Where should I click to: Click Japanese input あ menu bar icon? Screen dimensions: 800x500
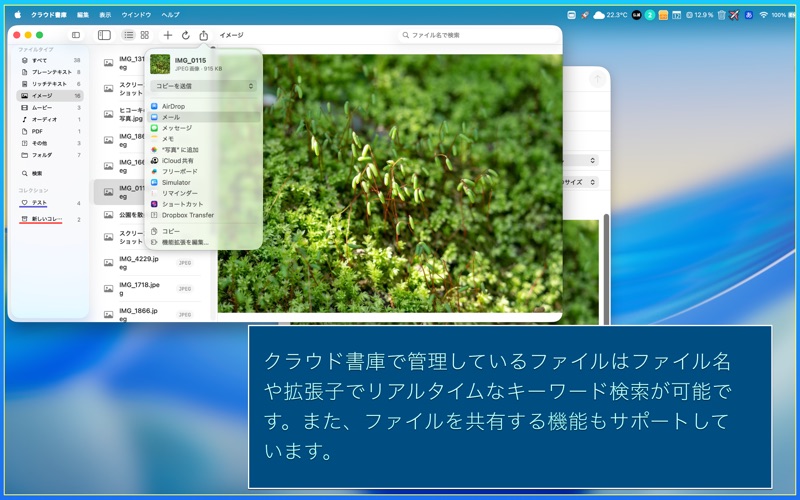[749, 15]
